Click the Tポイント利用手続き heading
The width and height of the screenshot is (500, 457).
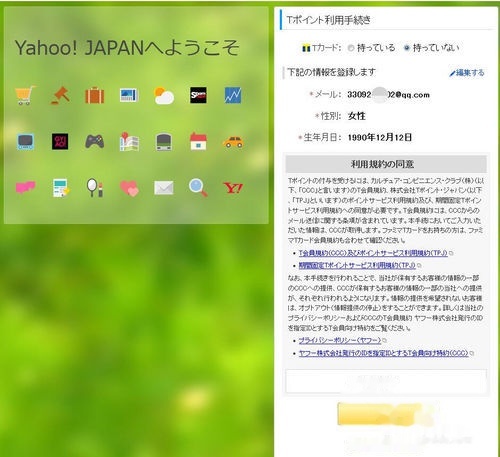[x=329, y=20]
